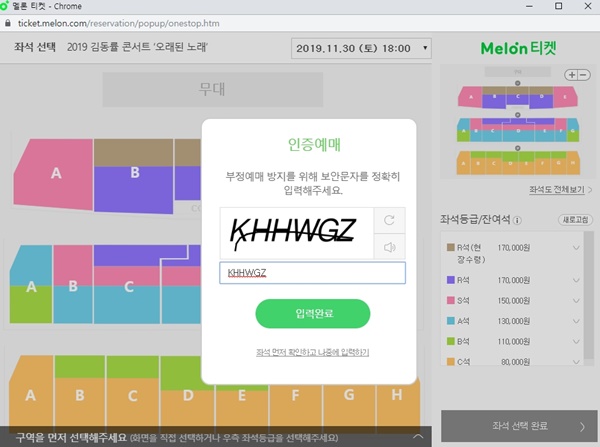Open the date selector 2019.11.30 (토) 18:00
Viewport: 600px width, 447px height.
(x=361, y=48)
